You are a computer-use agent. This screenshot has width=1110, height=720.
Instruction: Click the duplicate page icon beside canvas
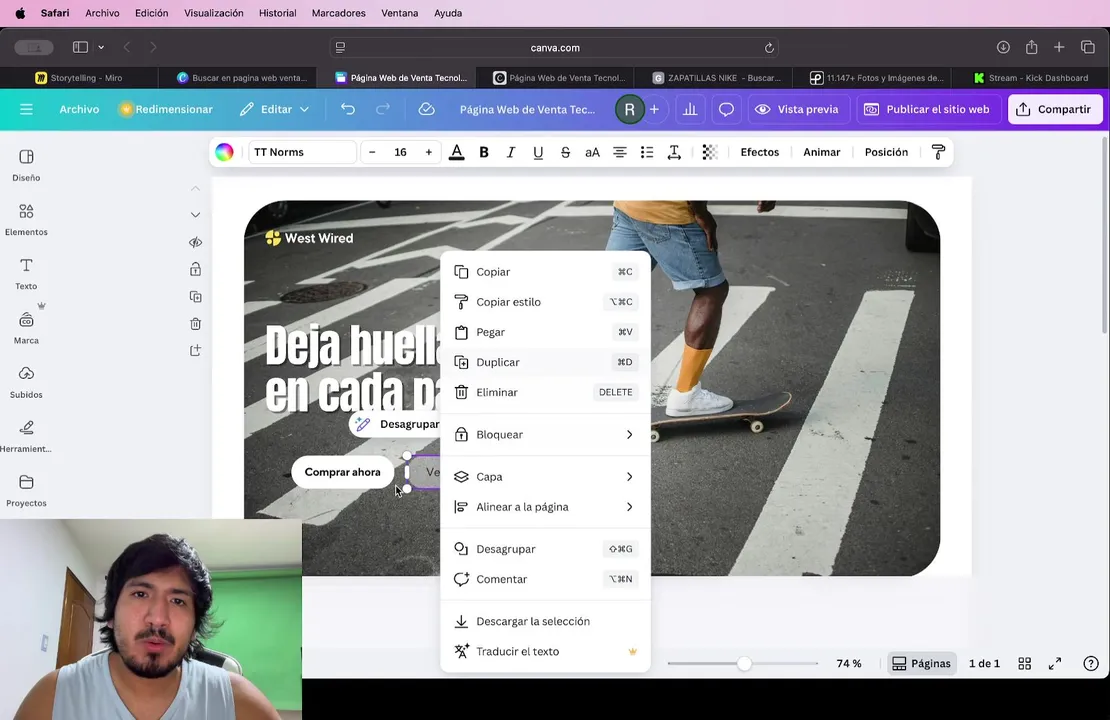195,297
